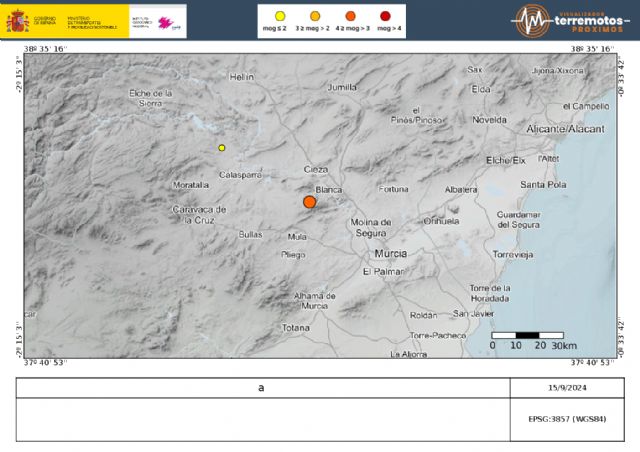Click the 30km scale bar
The height and width of the screenshot is (452, 640).
527,336
